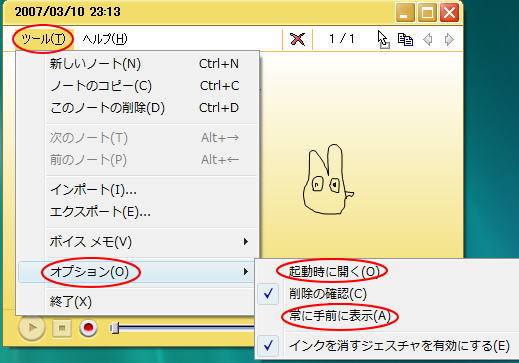Choose ノートのコピー(C) menu entry
This screenshot has height=363, width=519.
tap(137, 86)
